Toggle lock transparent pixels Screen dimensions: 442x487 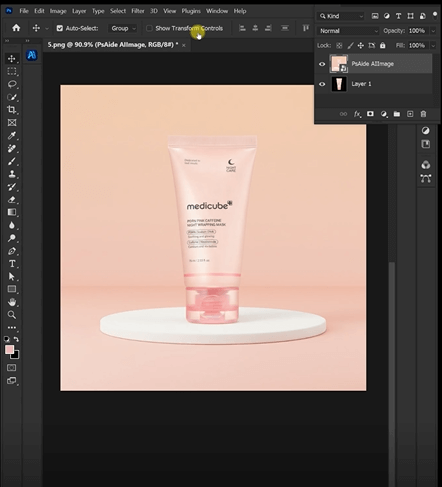(x=339, y=45)
